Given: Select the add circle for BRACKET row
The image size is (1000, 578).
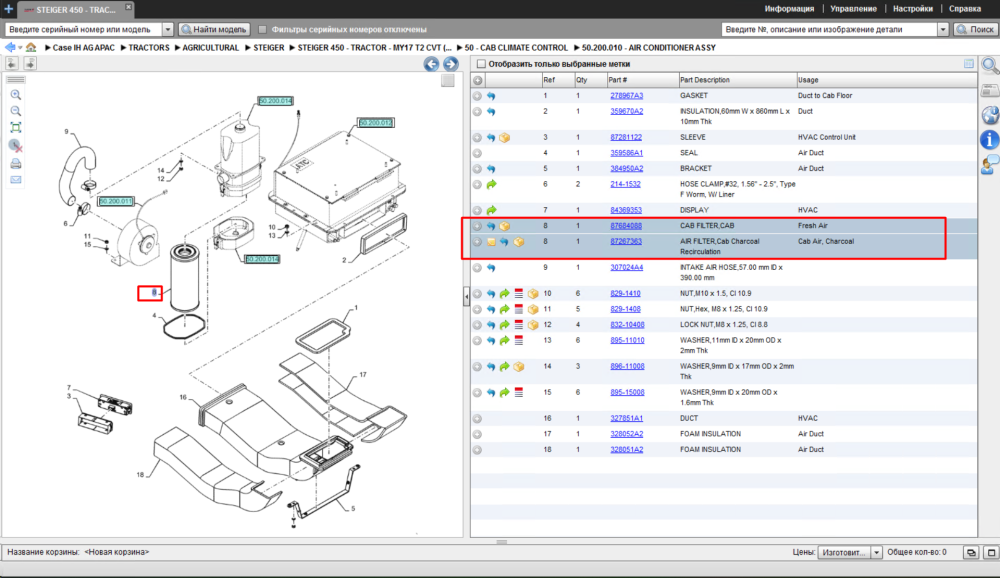Looking at the screenshot, I should click(477, 169).
